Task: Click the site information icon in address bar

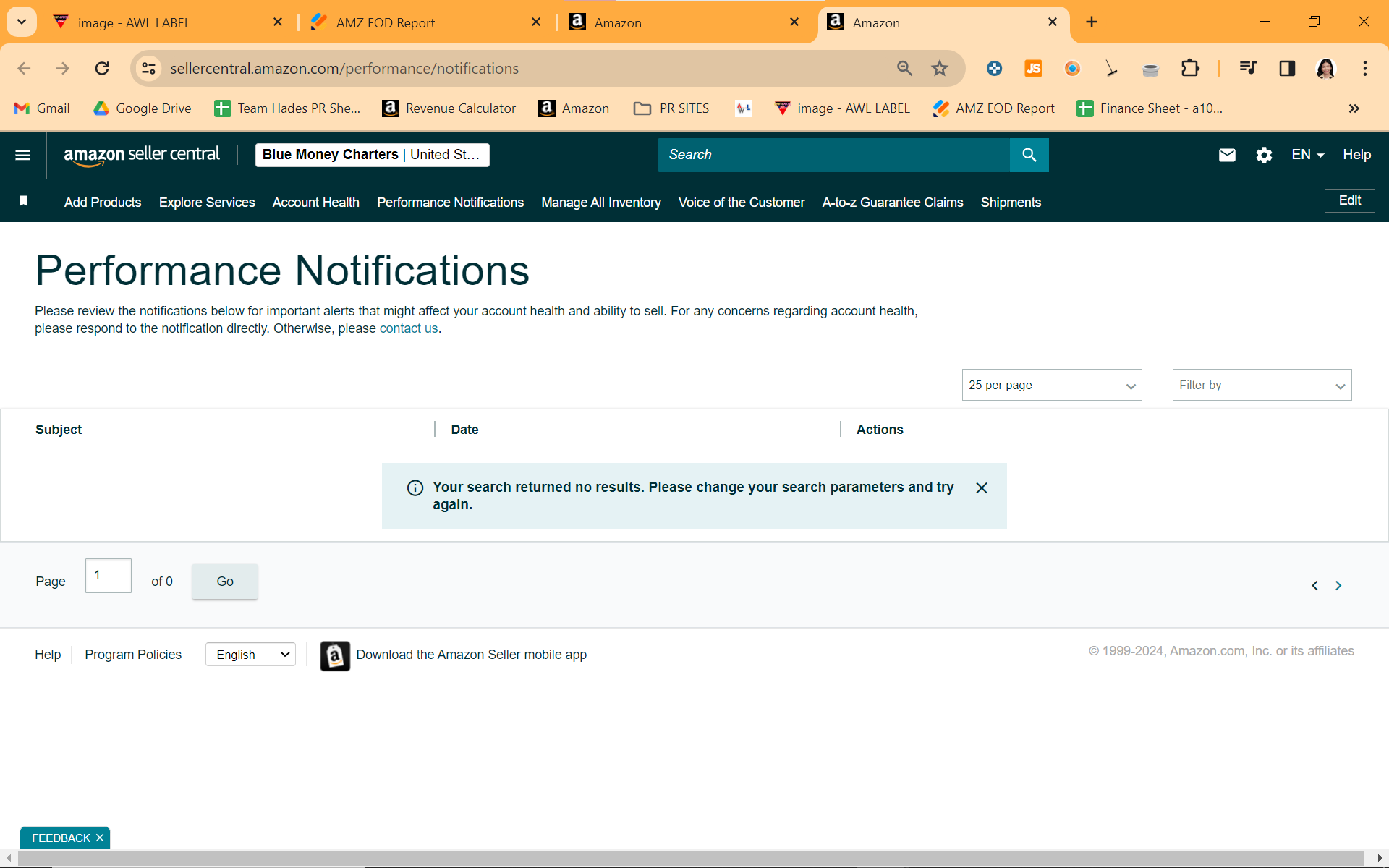Action: pos(148,68)
